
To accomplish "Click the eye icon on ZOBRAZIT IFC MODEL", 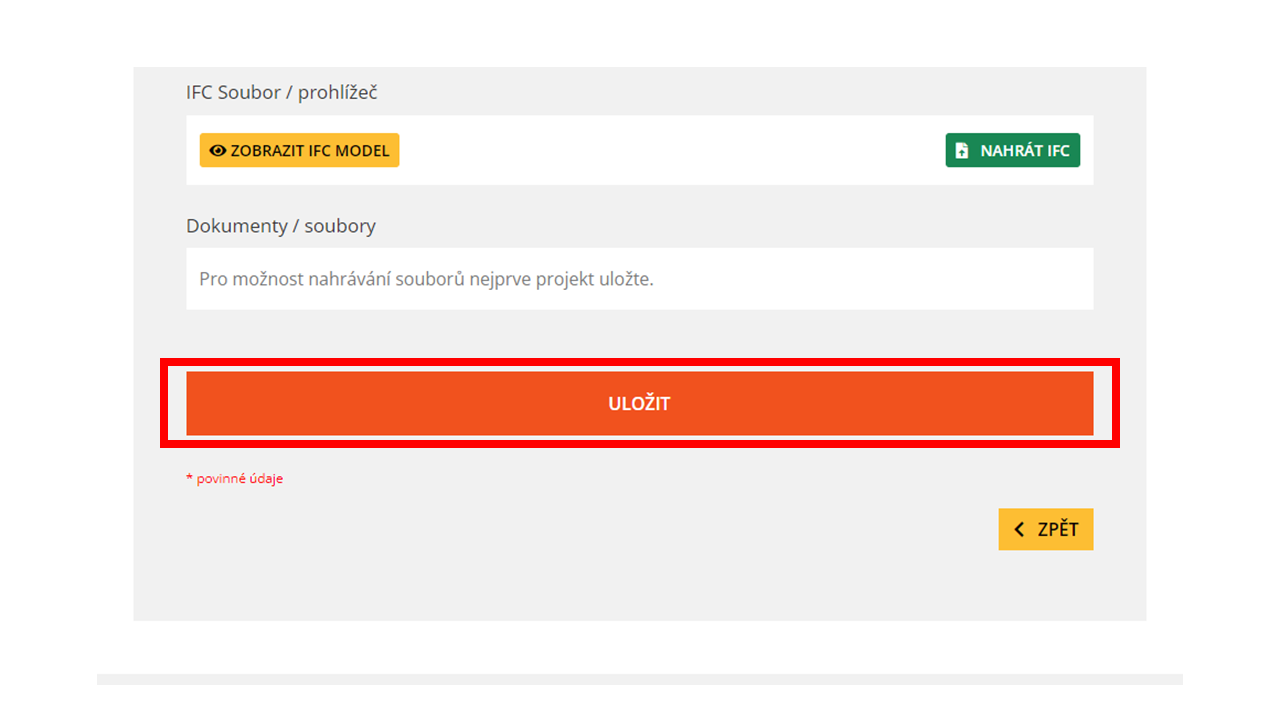I will [x=218, y=151].
